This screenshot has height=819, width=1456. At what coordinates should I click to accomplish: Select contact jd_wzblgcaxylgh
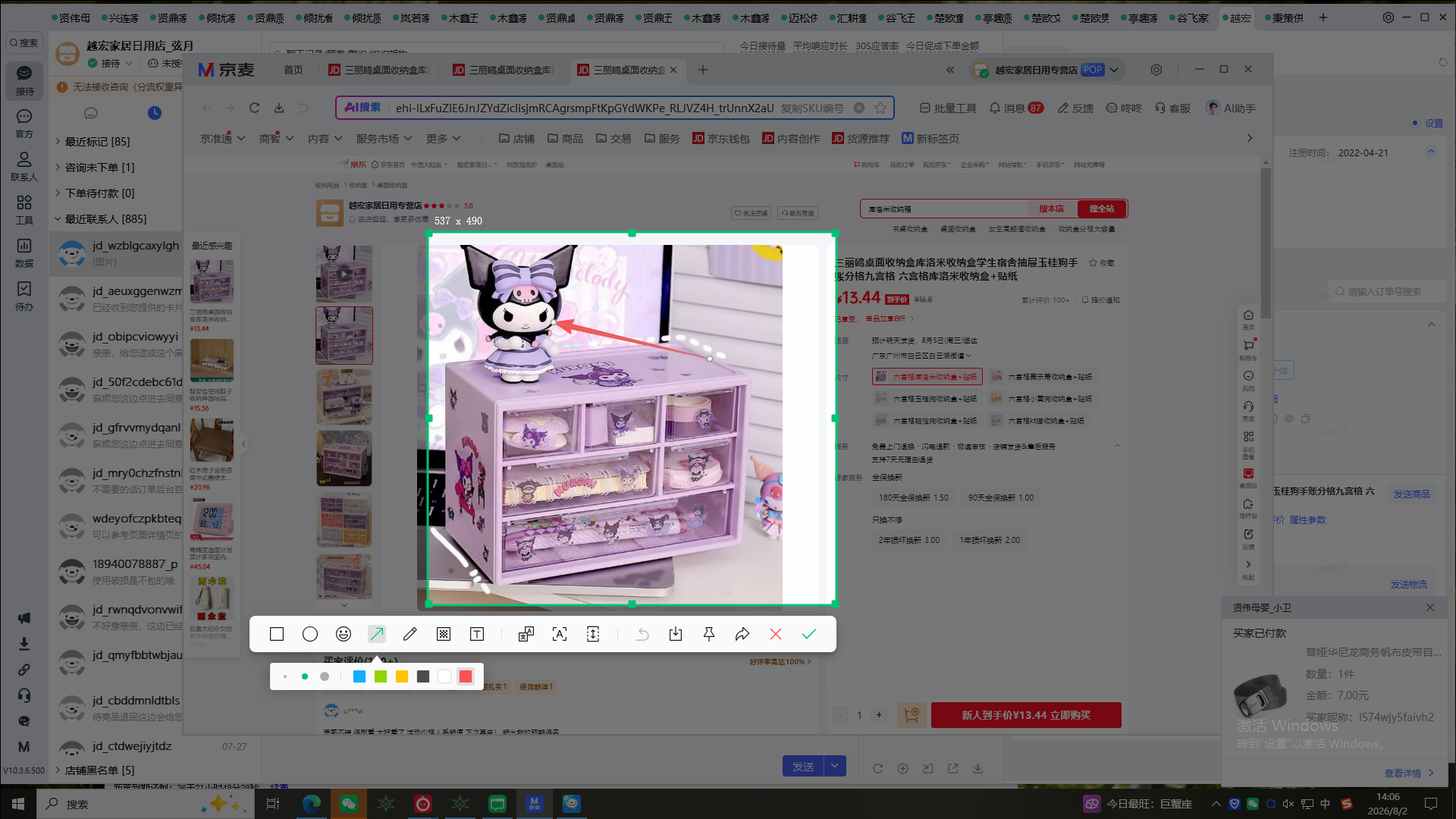pos(116,253)
